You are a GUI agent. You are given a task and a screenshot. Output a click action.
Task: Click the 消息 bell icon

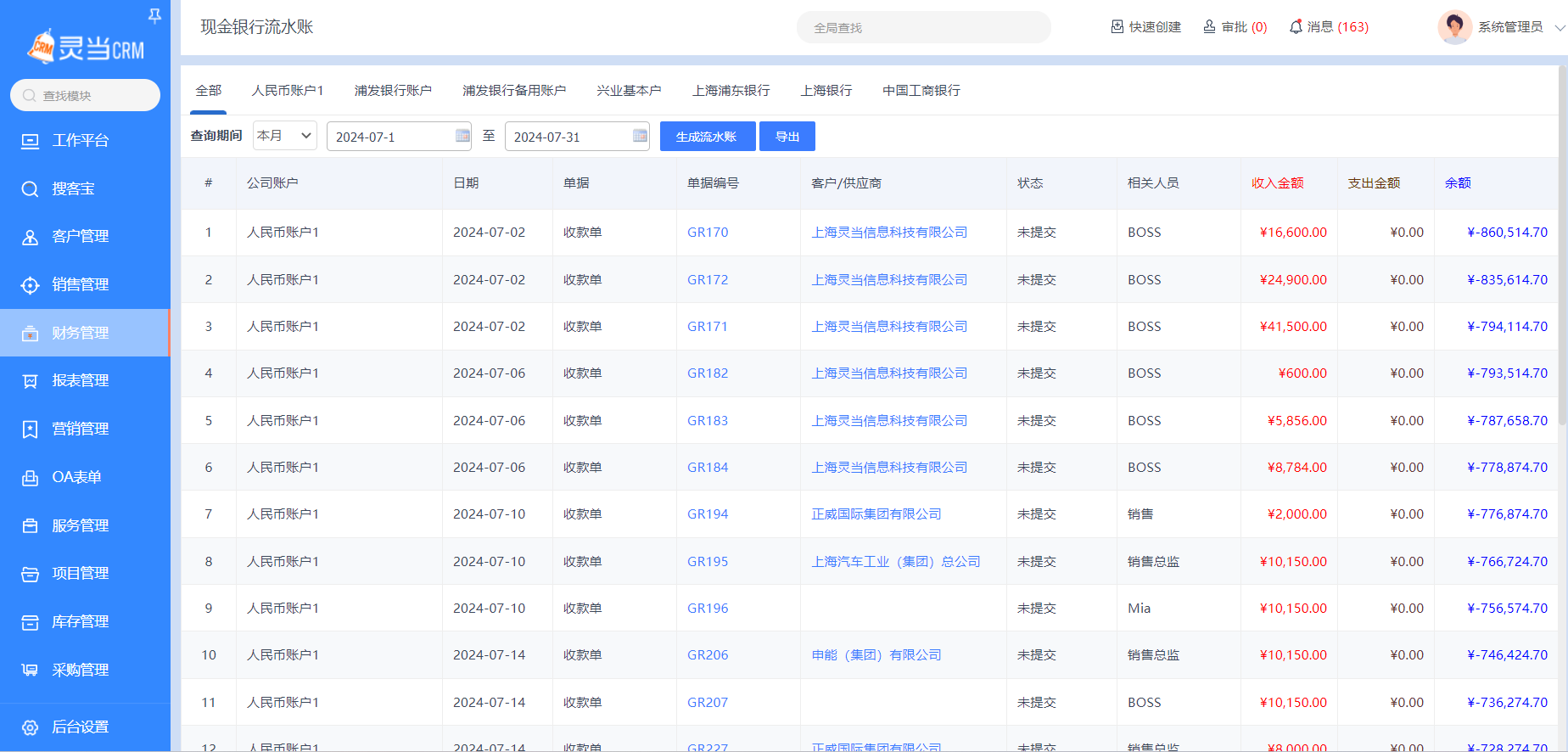tap(1296, 27)
